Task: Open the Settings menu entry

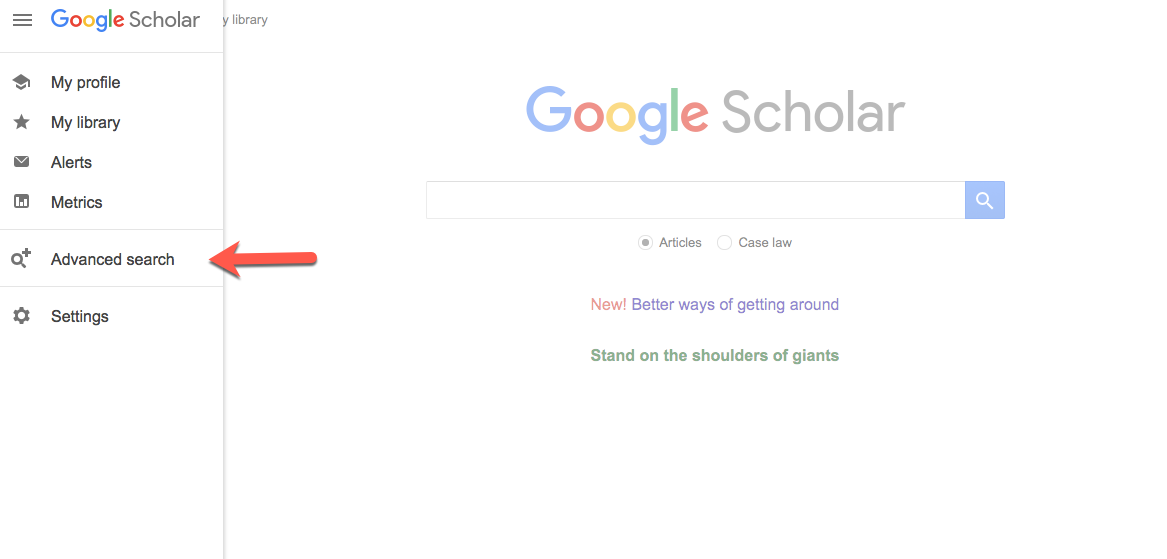Action: coord(112,316)
